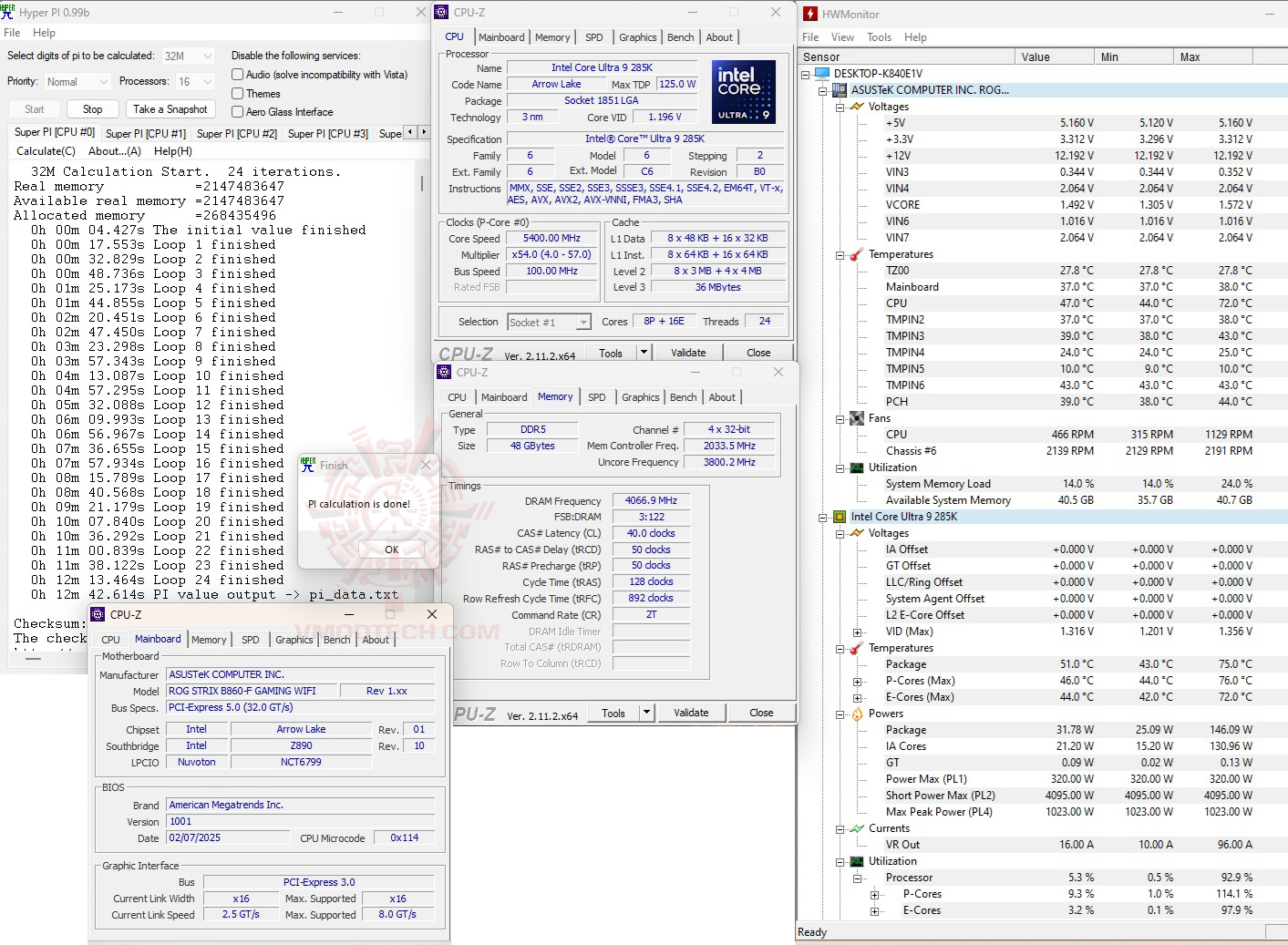This screenshot has width=1288, height=945.
Task: Collapse the DESKTOP-K840E1V tree node
Action: [x=806, y=74]
